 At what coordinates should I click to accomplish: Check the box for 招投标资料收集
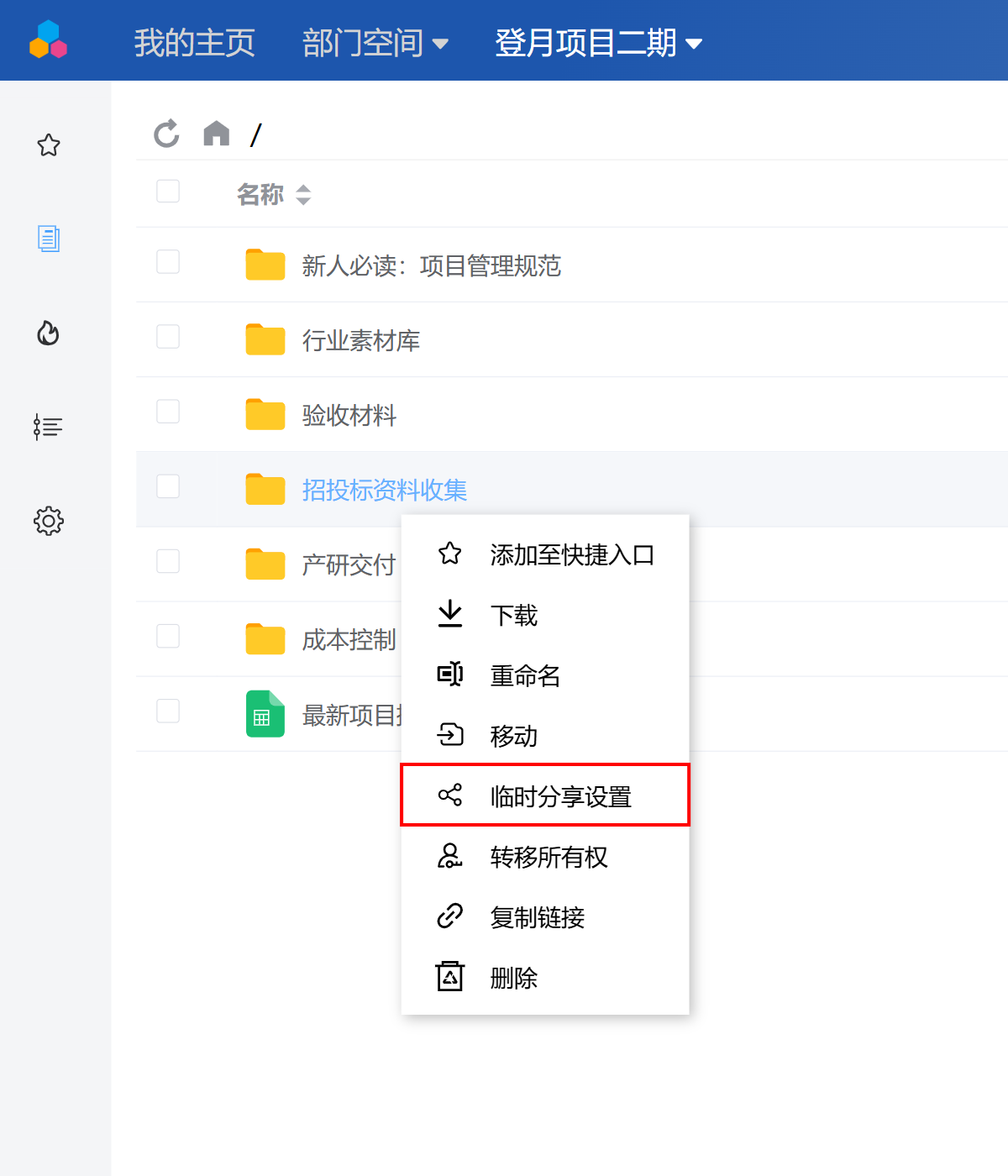pyautogui.click(x=168, y=486)
